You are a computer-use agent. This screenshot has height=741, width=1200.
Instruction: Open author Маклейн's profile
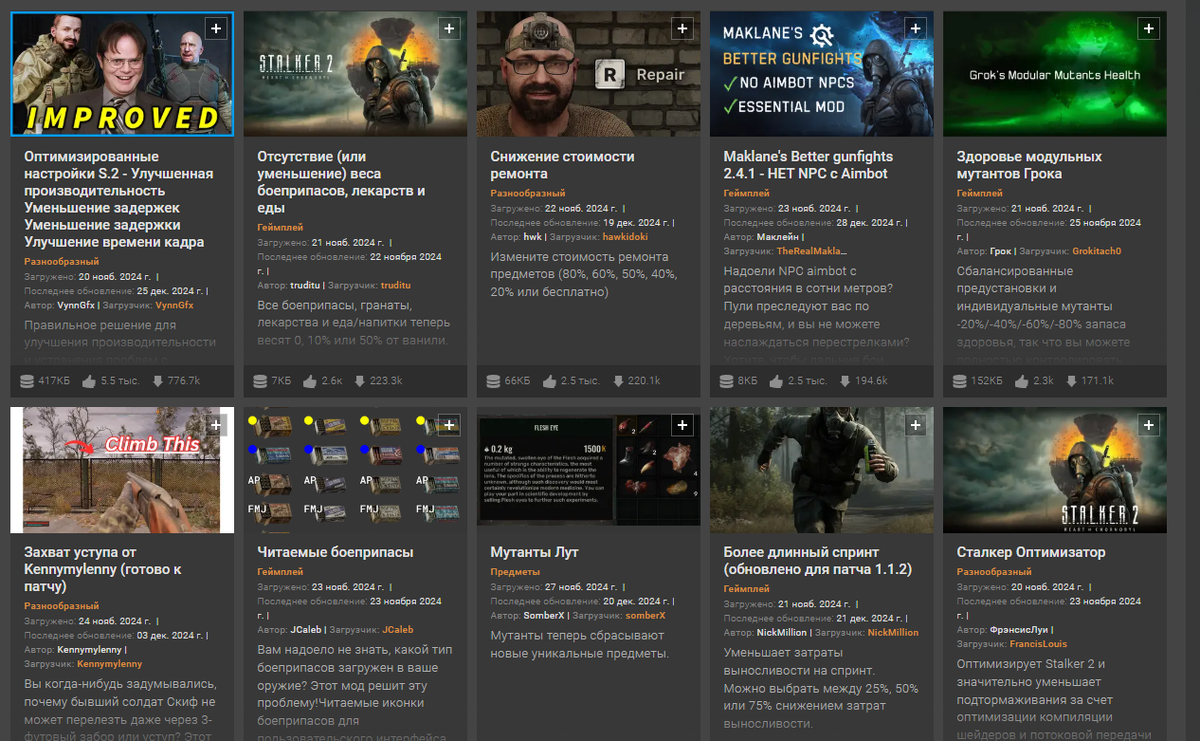coord(777,237)
